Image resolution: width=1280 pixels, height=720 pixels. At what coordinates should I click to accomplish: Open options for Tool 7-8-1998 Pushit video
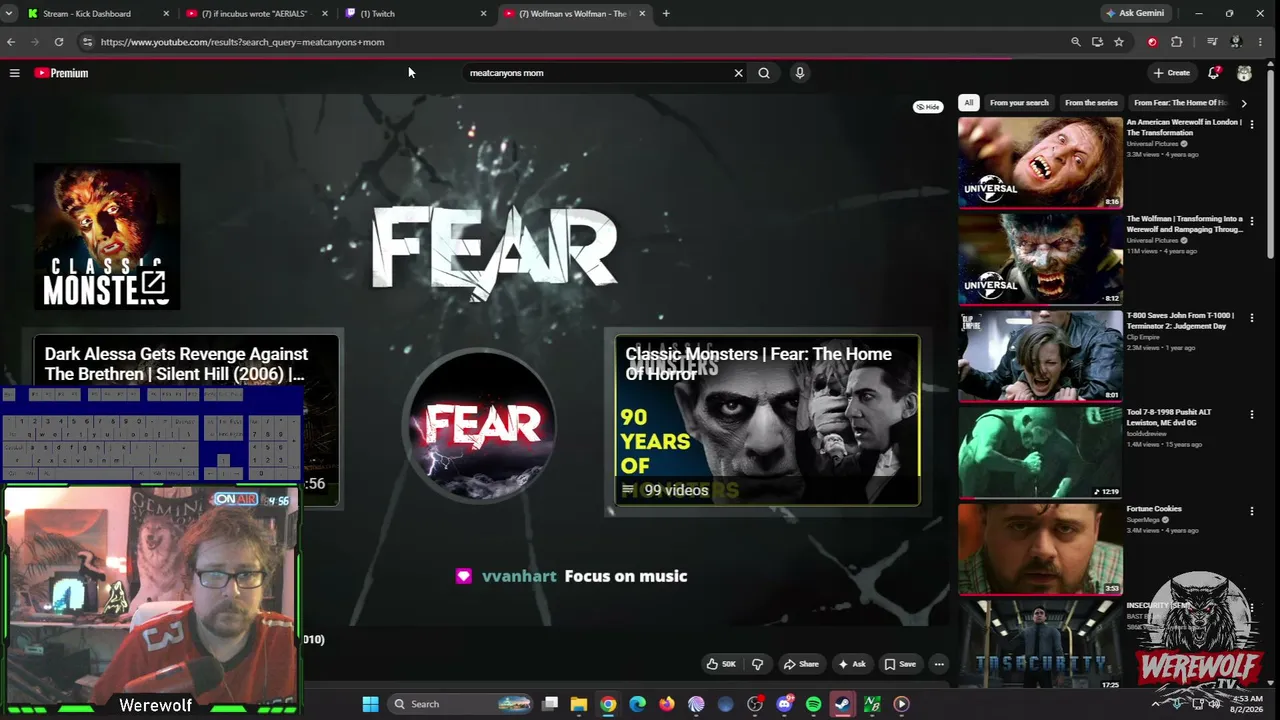pos(1252,414)
